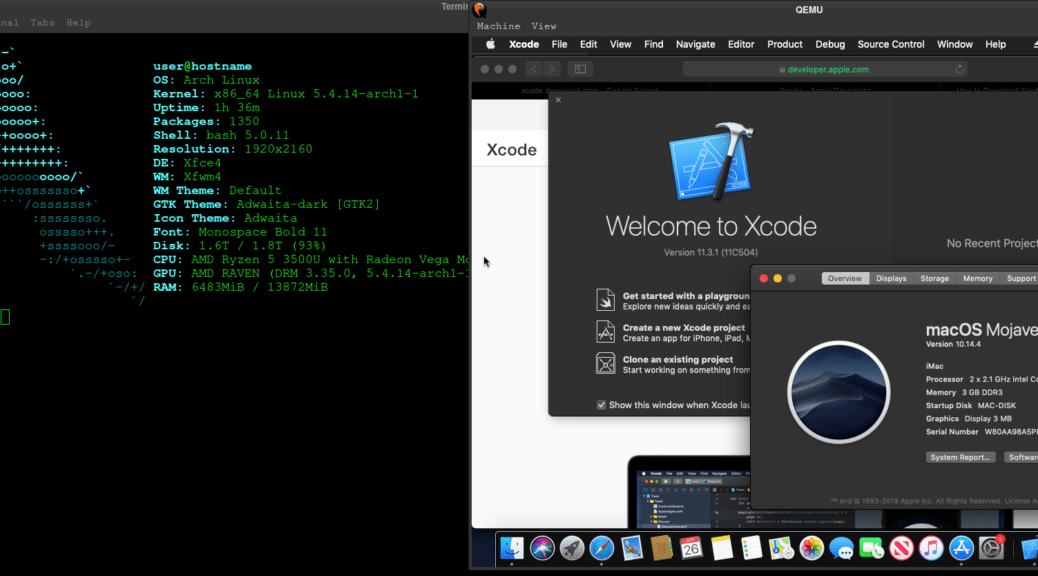Image resolution: width=1038 pixels, height=576 pixels.
Task: Open Safari from the dock
Action: (602, 548)
